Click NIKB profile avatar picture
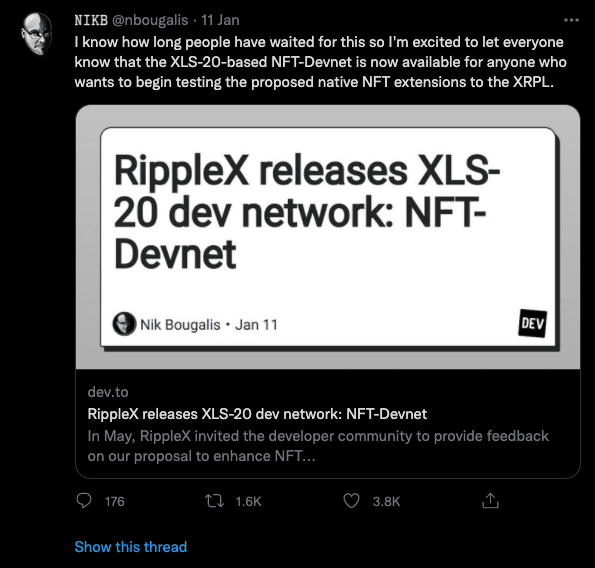This screenshot has width=595, height=568. pos(37,33)
